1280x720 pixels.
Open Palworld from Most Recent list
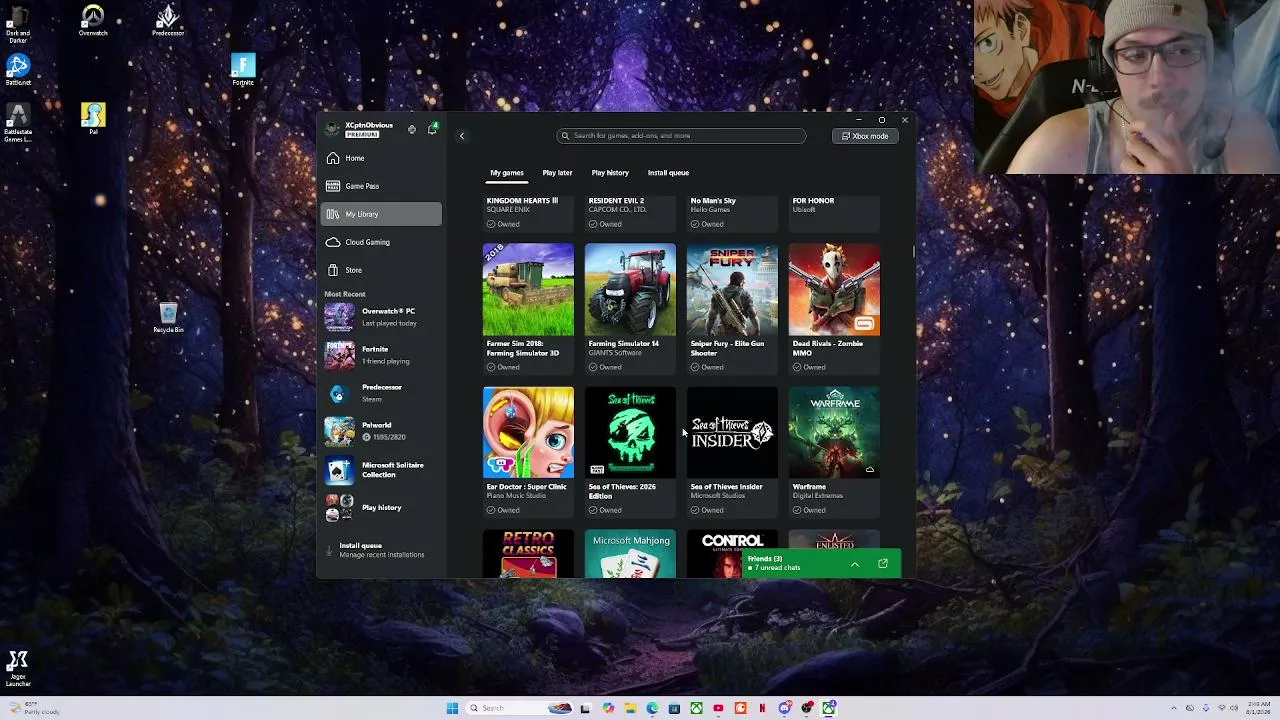tap(381, 431)
